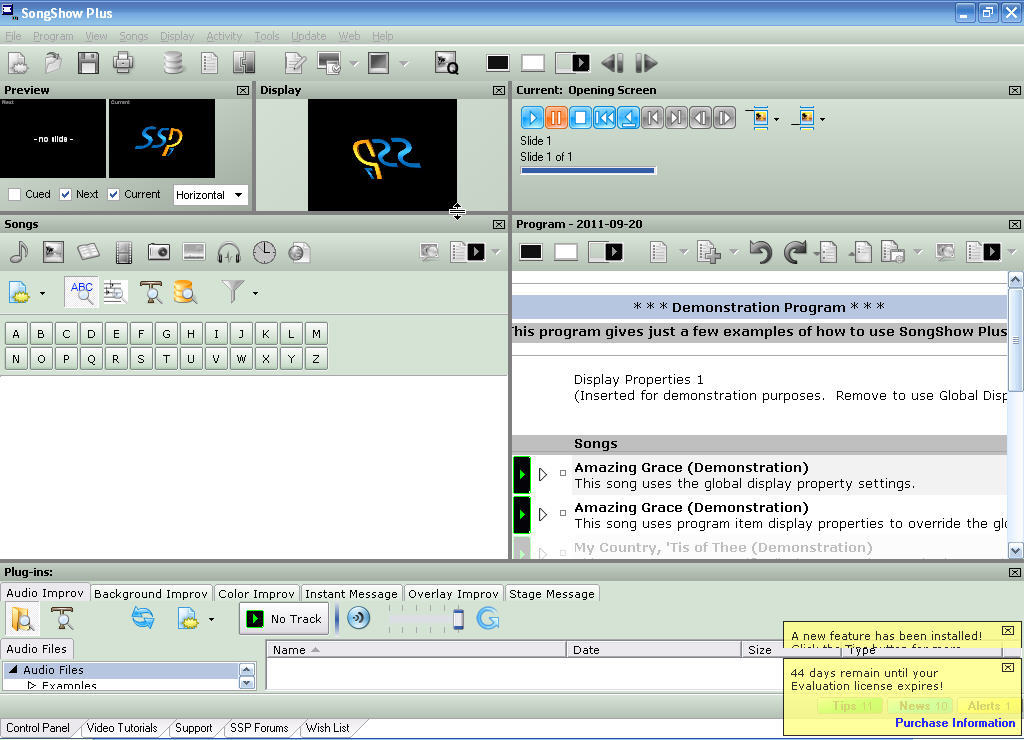Click green play bar of first Amazing Grace

[522, 475]
